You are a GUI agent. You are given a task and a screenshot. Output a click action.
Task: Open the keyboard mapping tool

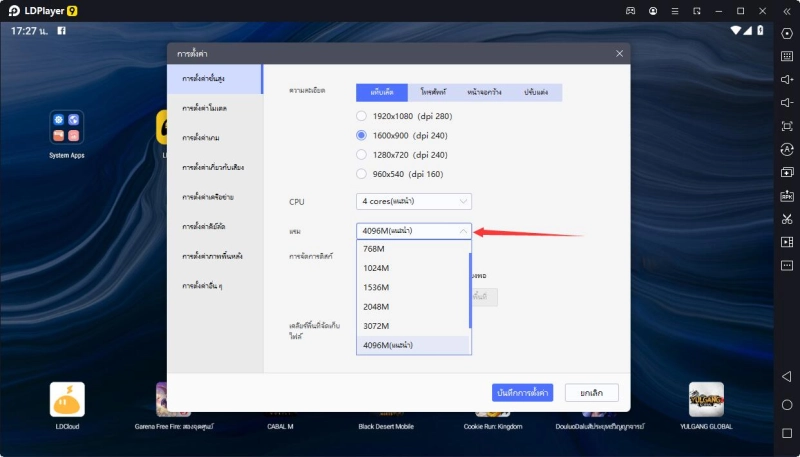click(x=787, y=56)
